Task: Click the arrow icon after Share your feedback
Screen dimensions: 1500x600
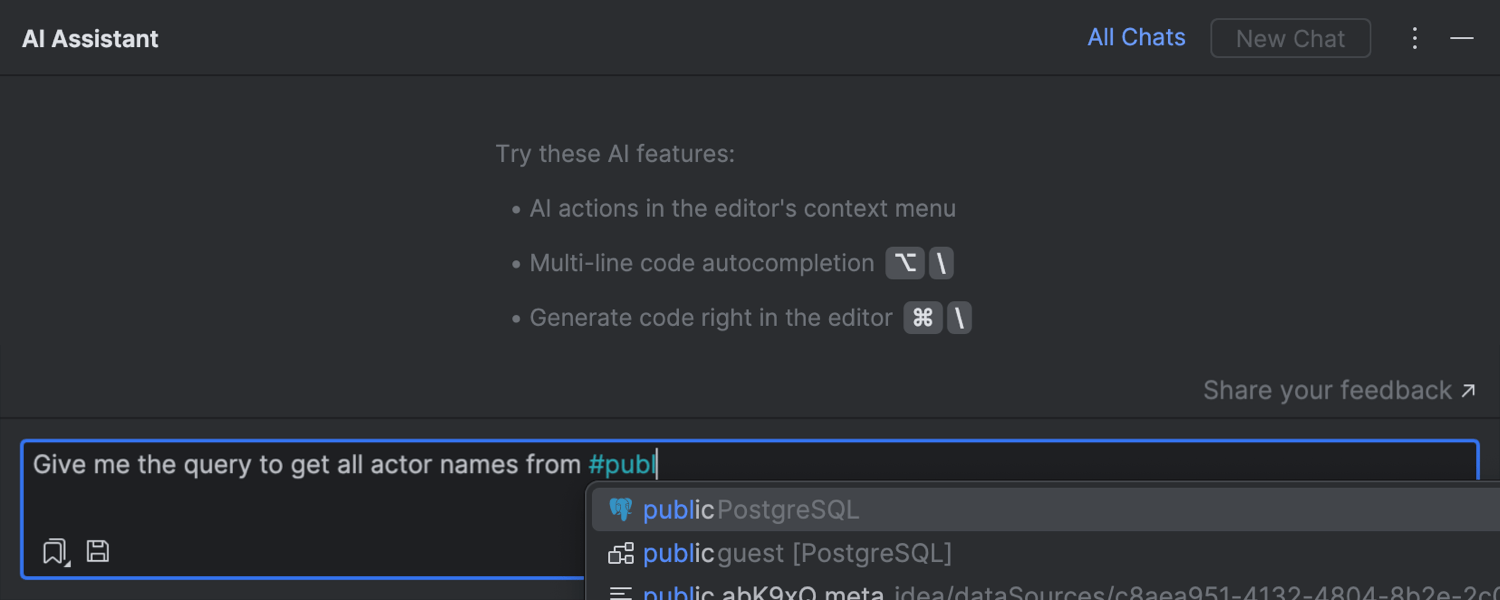Action: click(x=1468, y=390)
